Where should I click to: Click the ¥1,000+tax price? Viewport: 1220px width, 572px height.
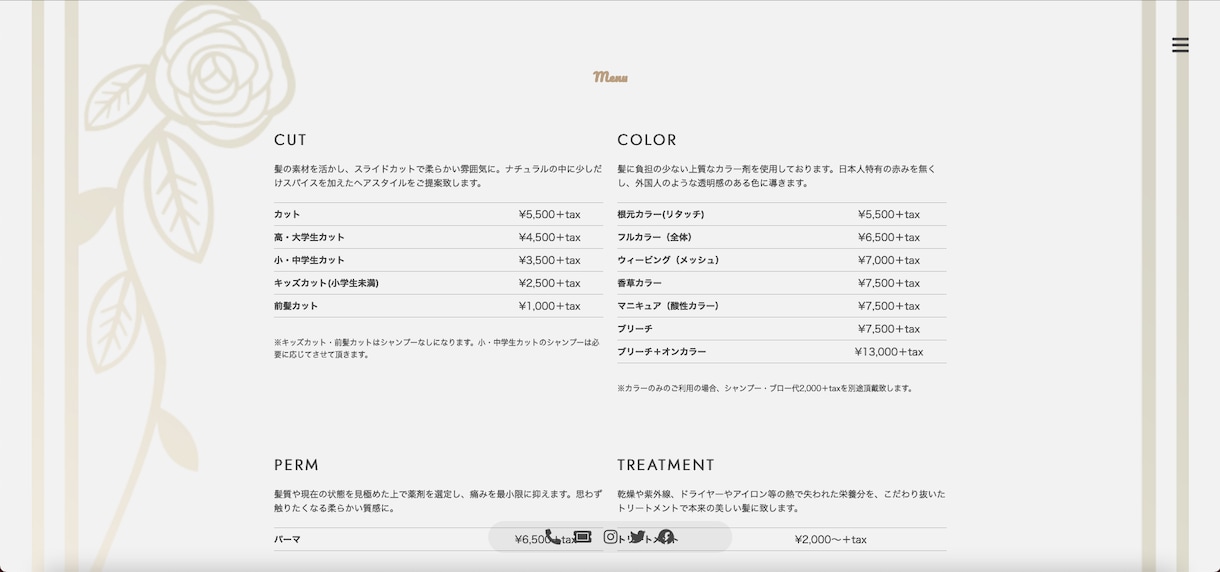point(549,306)
